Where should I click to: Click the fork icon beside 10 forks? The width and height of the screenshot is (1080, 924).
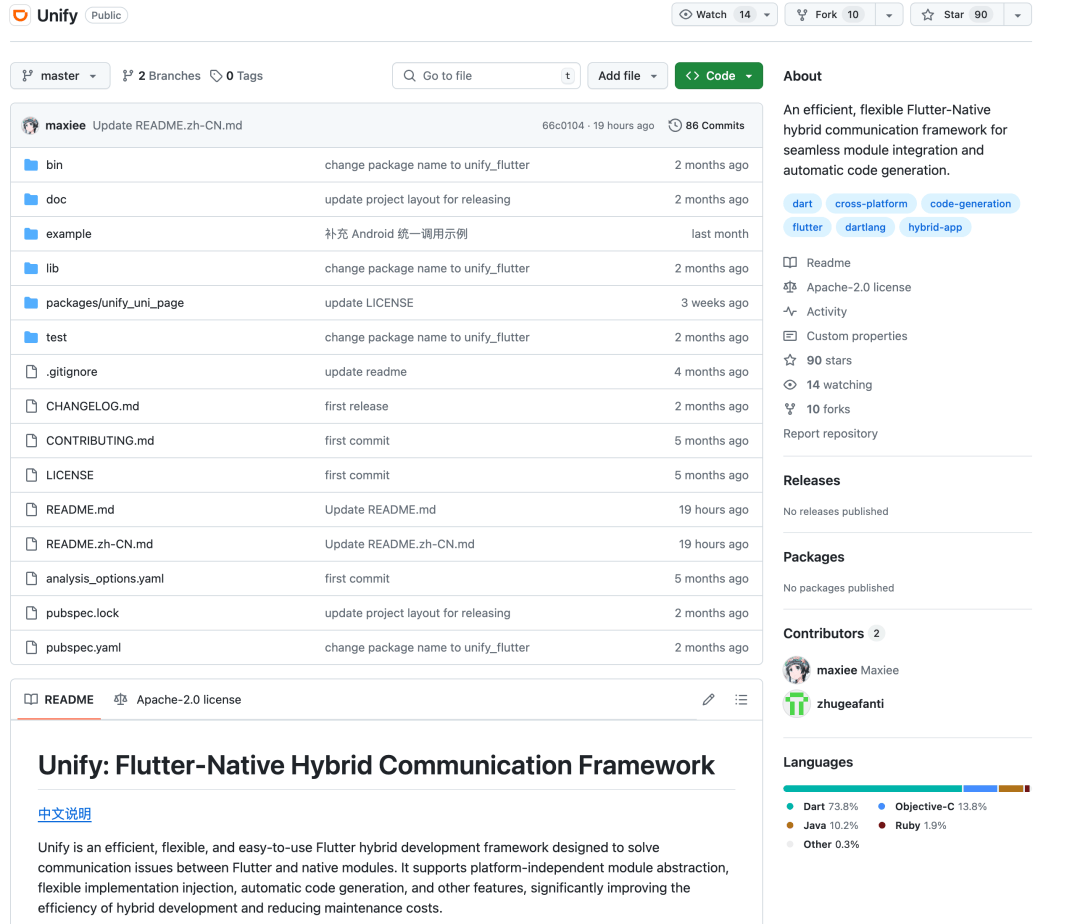790,409
